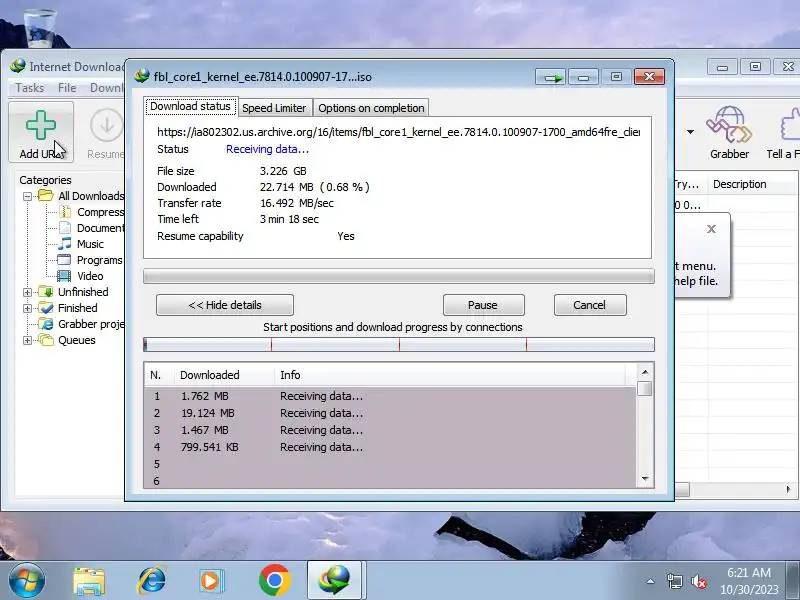Launch Internet Explorer from taskbar

click(x=152, y=581)
